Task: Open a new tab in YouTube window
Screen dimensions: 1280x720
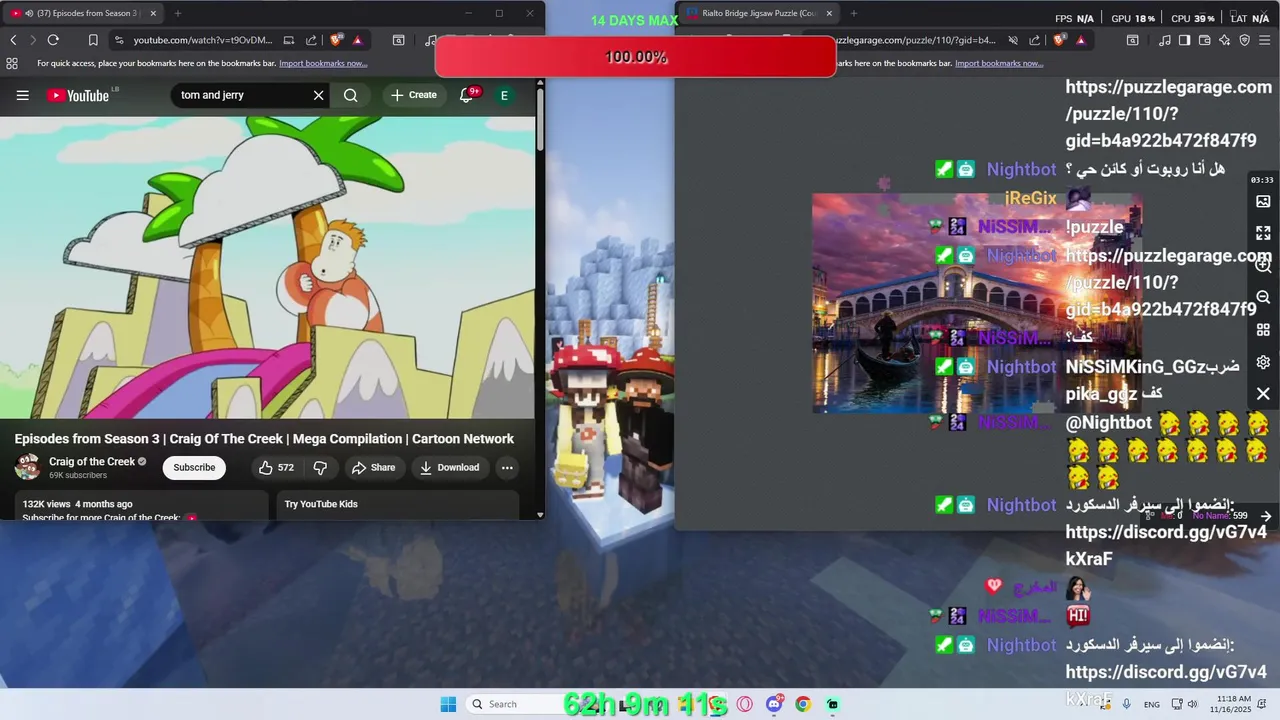Action: [178, 13]
